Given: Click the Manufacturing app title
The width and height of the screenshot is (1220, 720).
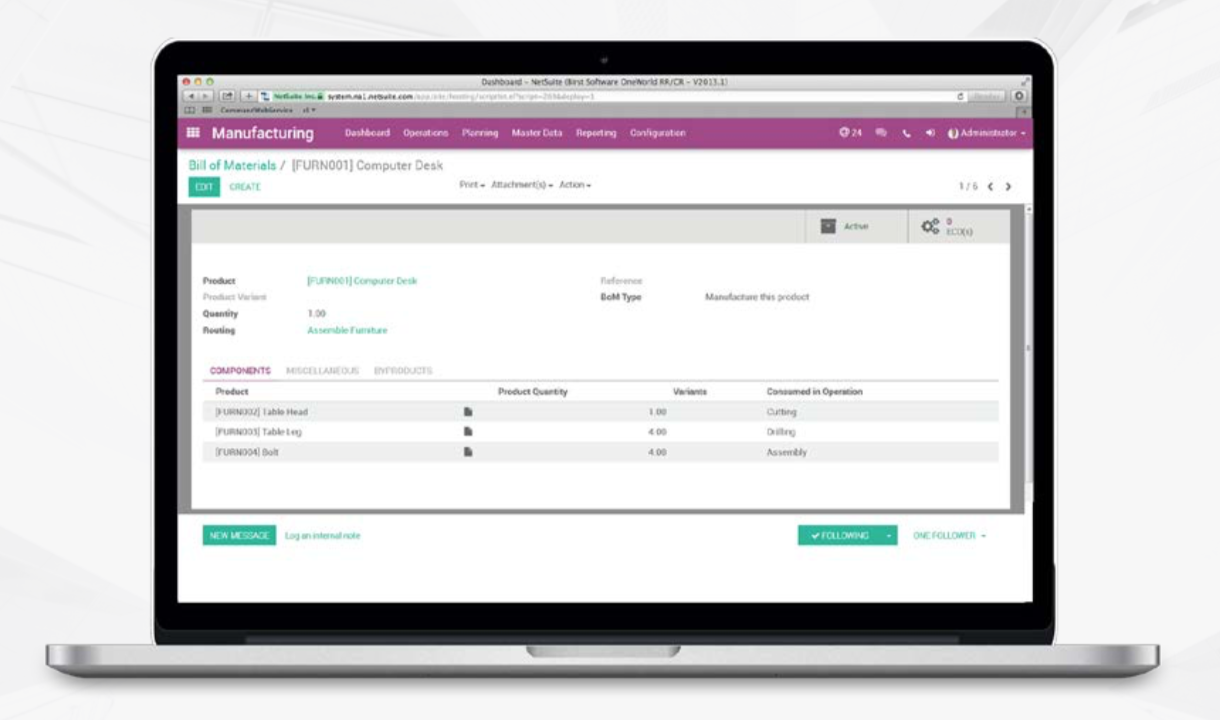Looking at the screenshot, I should [x=262, y=134].
